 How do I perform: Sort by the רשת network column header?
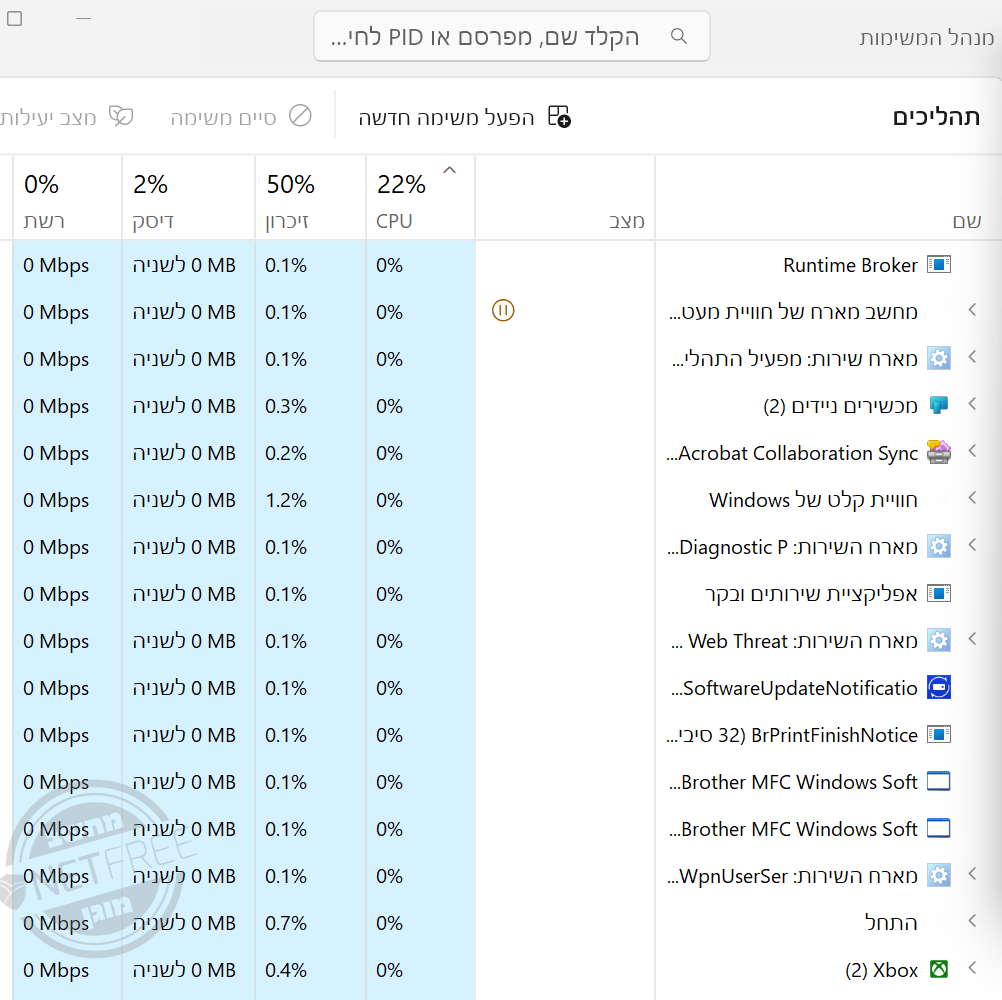coord(67,198)
